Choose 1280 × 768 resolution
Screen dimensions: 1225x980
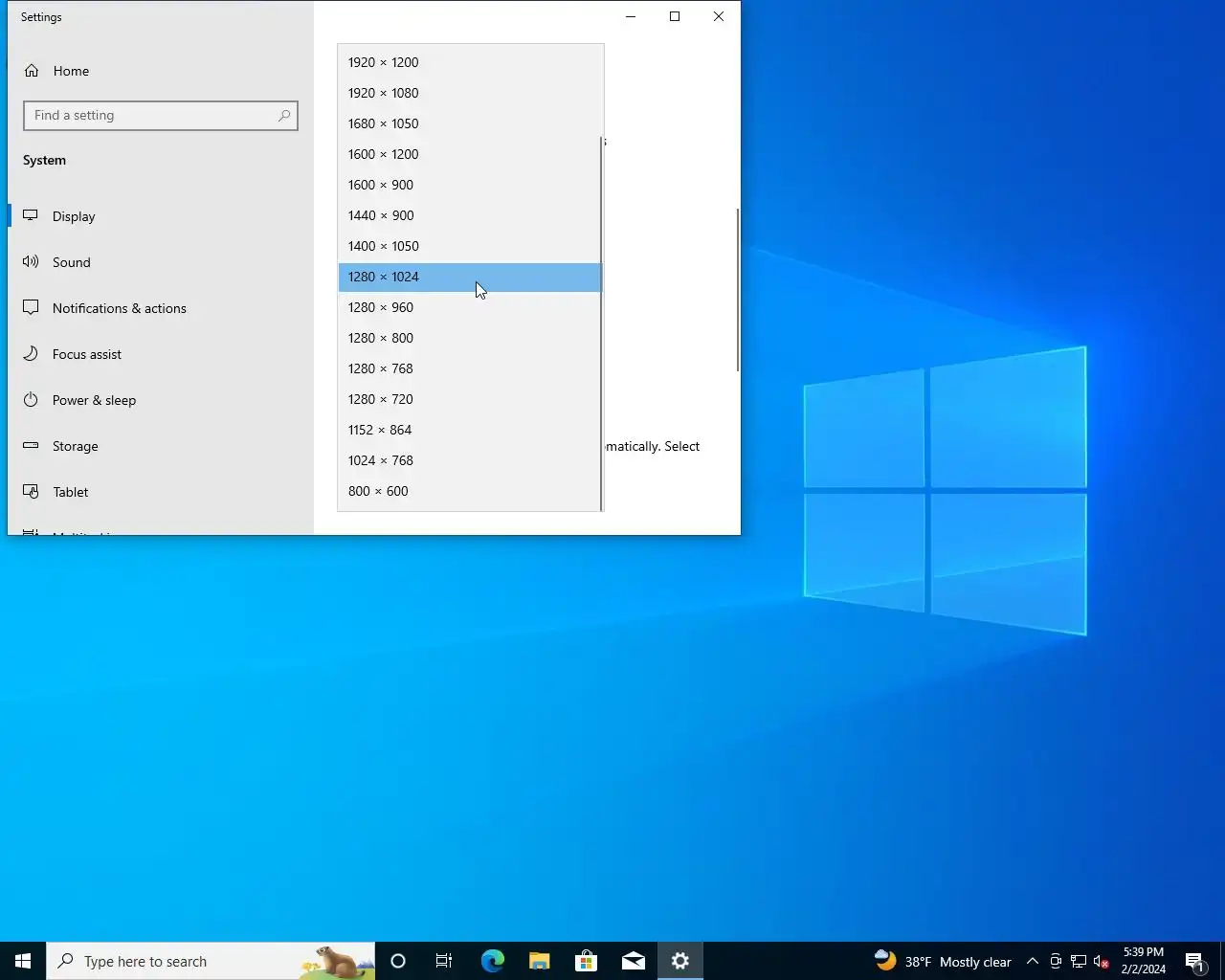(x=469, y=368)
